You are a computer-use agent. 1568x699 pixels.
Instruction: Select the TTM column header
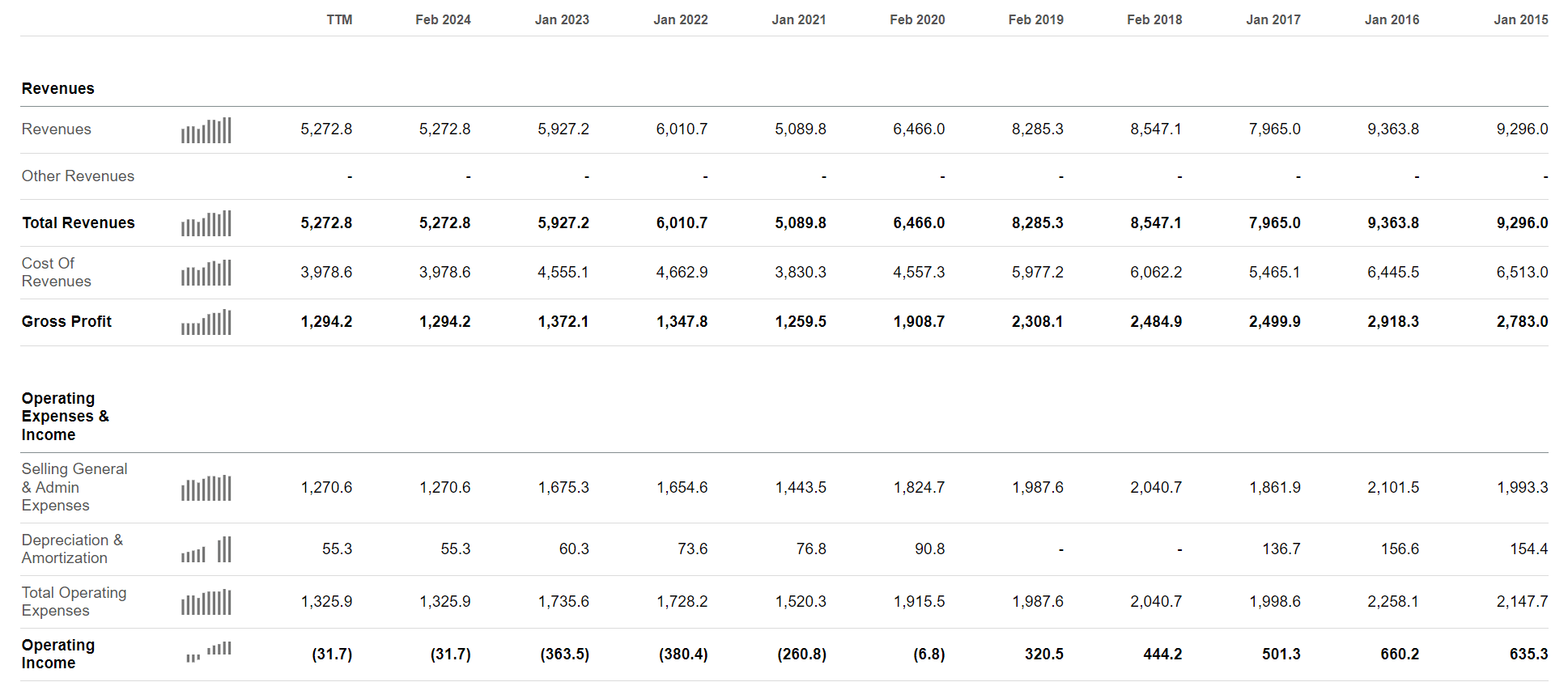click(x=339, y=19)
